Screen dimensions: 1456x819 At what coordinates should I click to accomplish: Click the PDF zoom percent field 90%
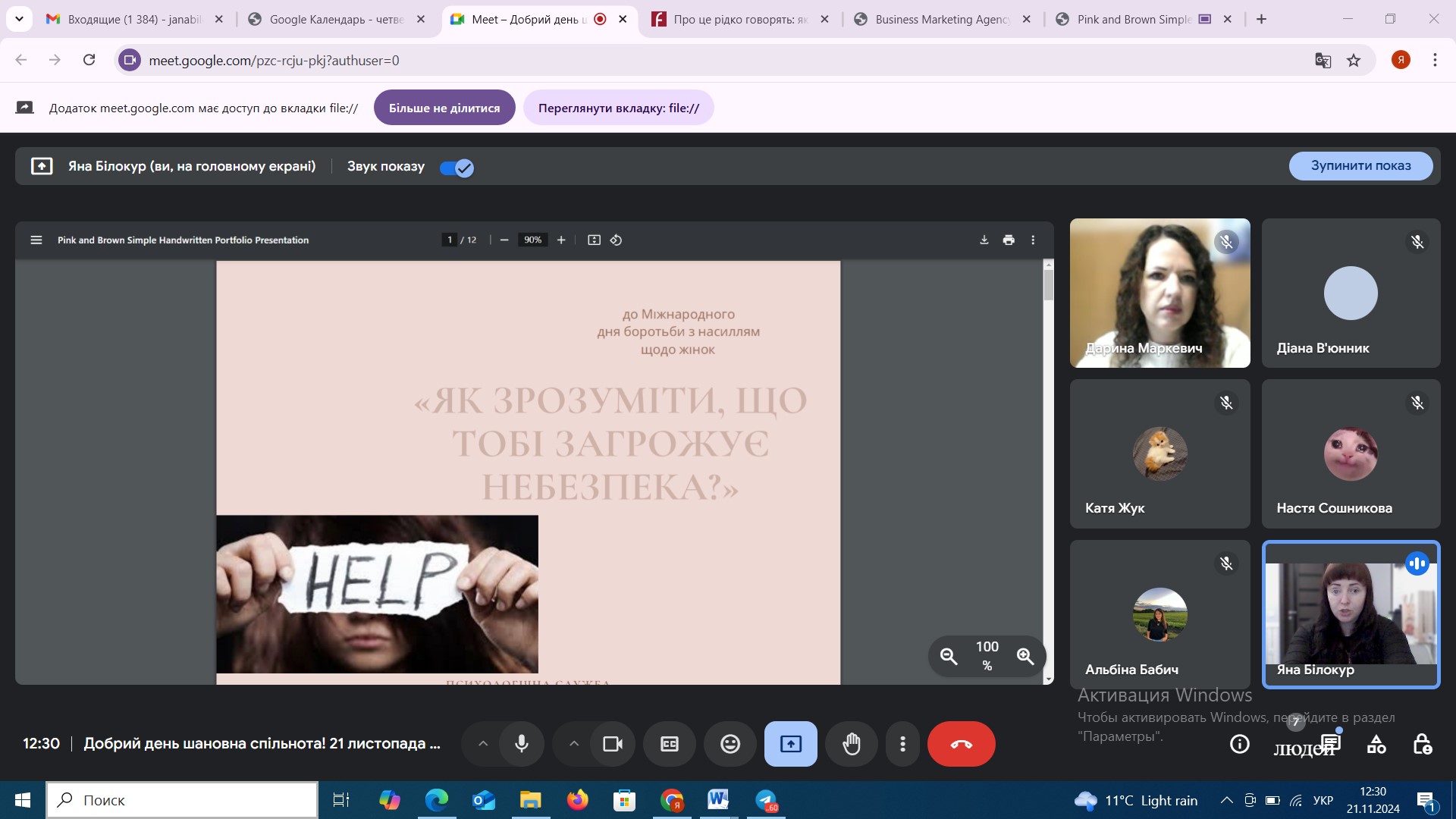[533, 240]
